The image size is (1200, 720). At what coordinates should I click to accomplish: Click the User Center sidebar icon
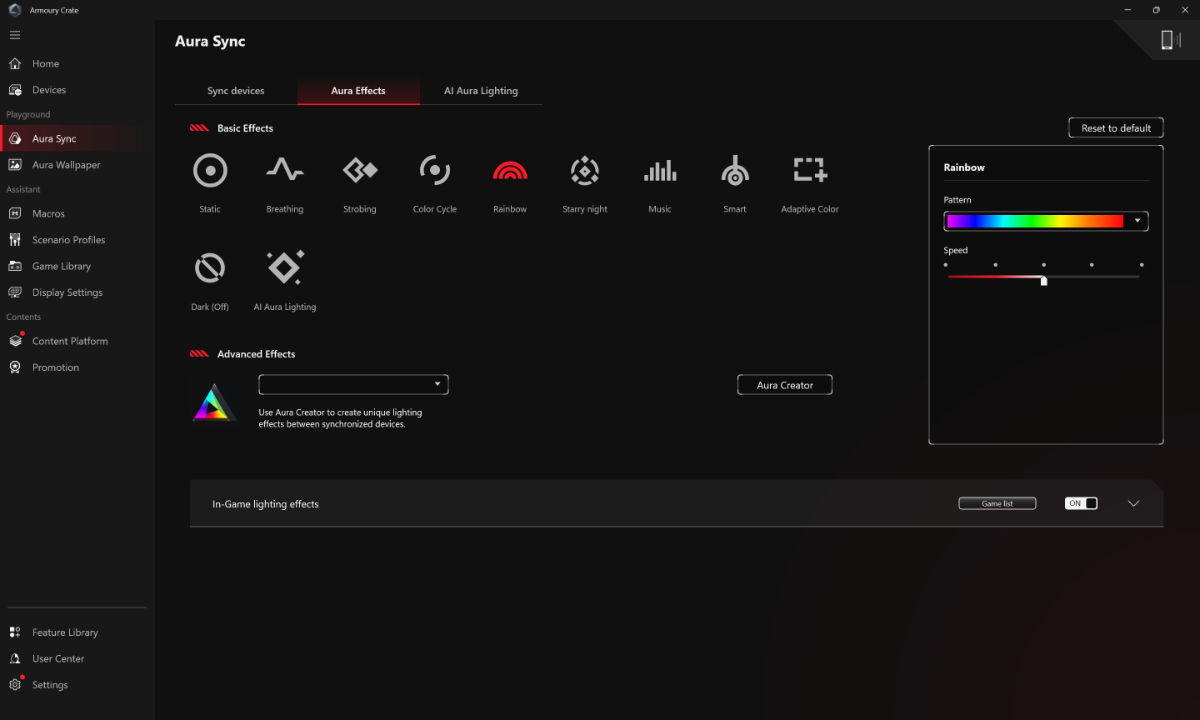pyautogui.click(x=15, y=659)
